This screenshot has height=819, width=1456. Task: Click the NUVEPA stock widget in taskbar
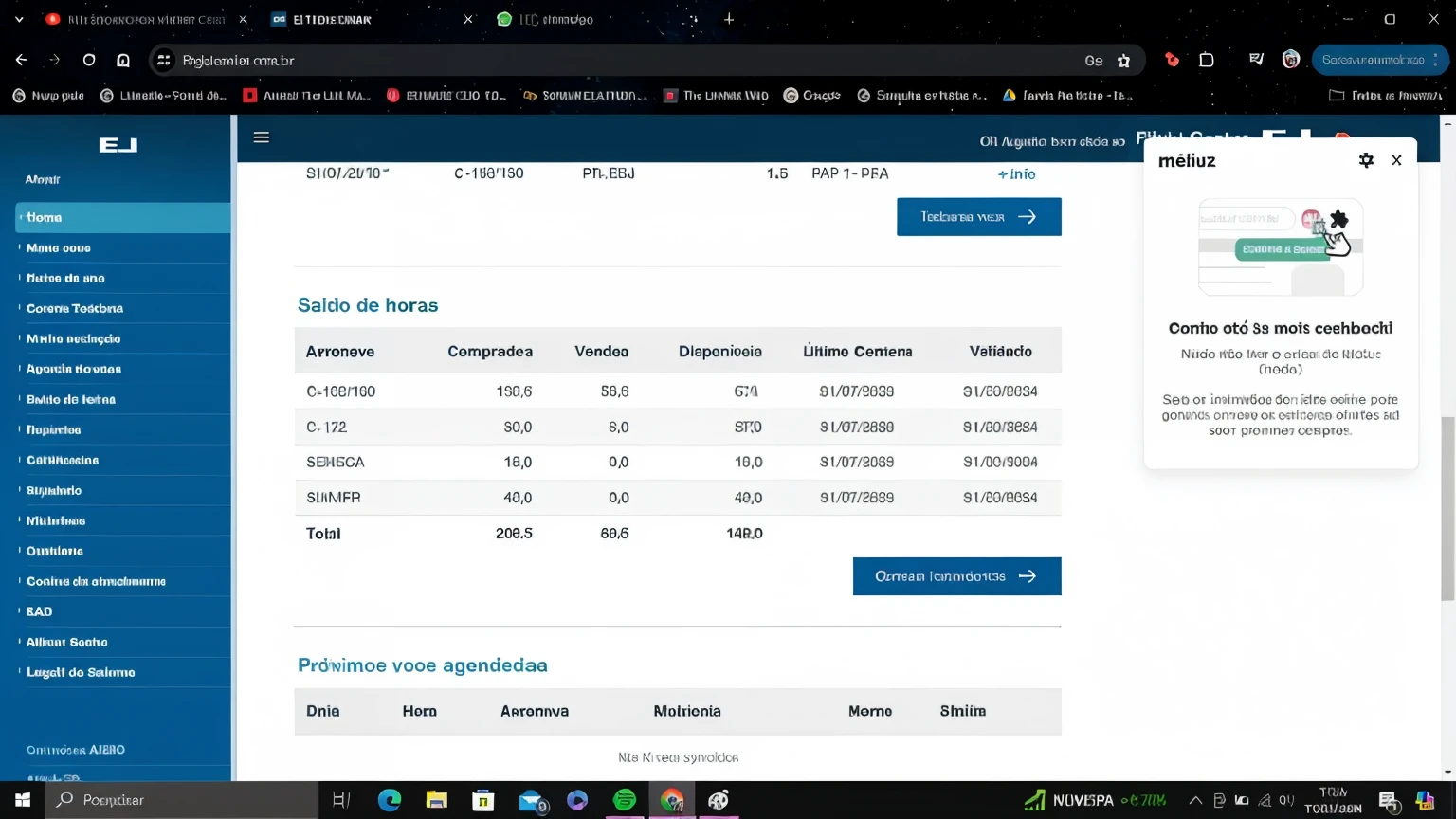tap(1095, 800)
